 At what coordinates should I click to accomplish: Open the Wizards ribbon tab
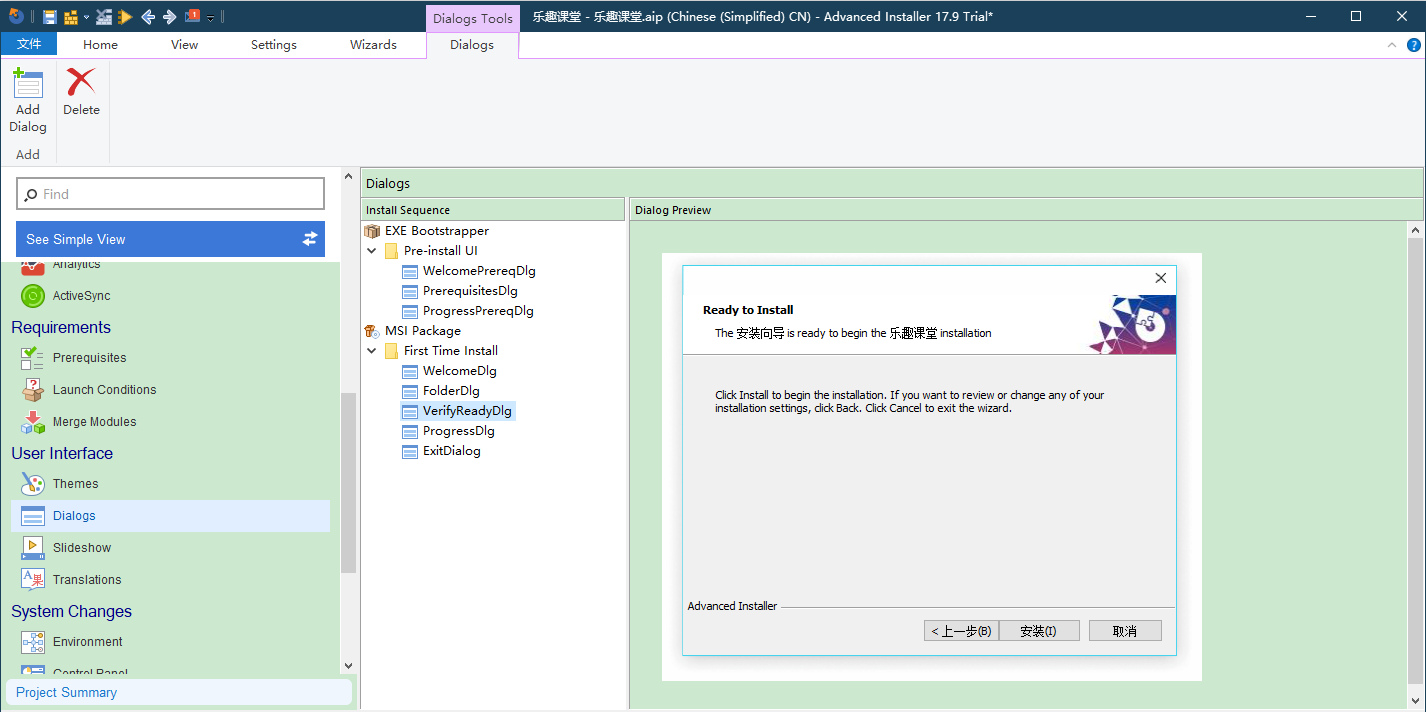click(x=374, y=45)
